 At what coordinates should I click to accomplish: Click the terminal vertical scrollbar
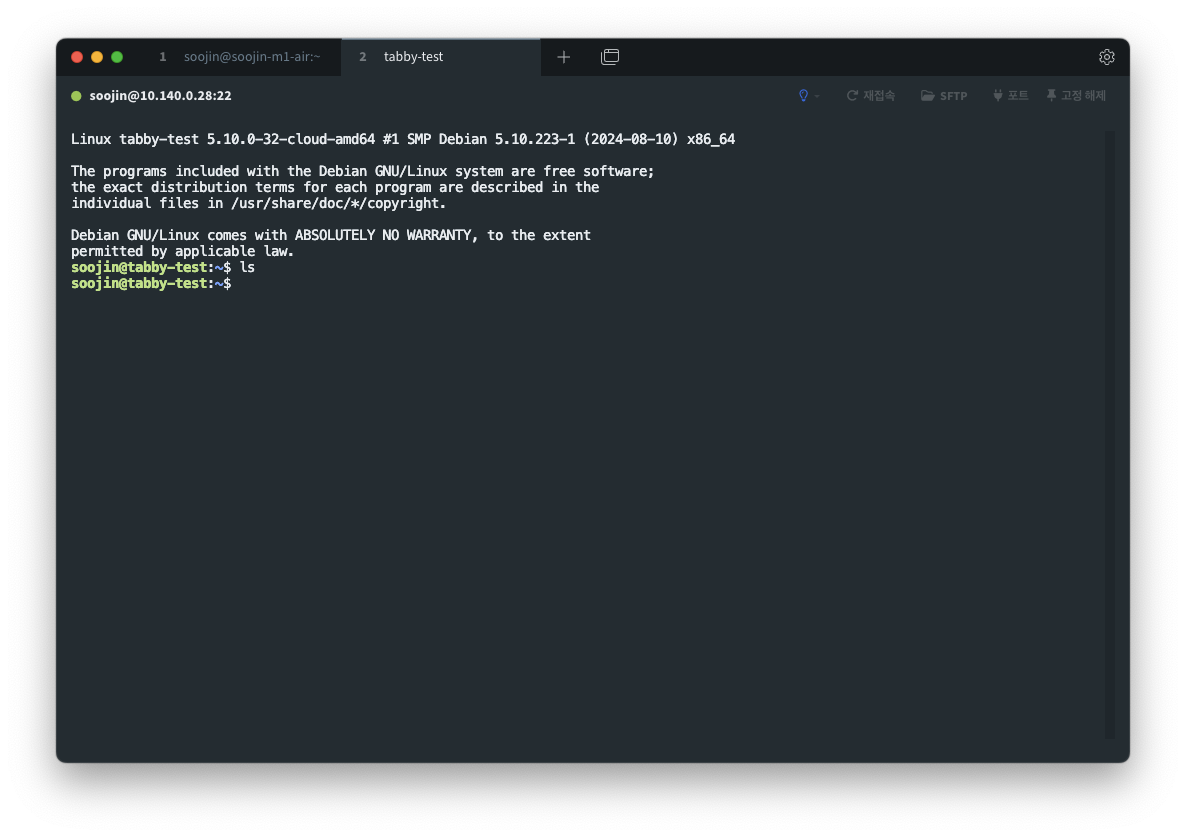(1110, 434)
